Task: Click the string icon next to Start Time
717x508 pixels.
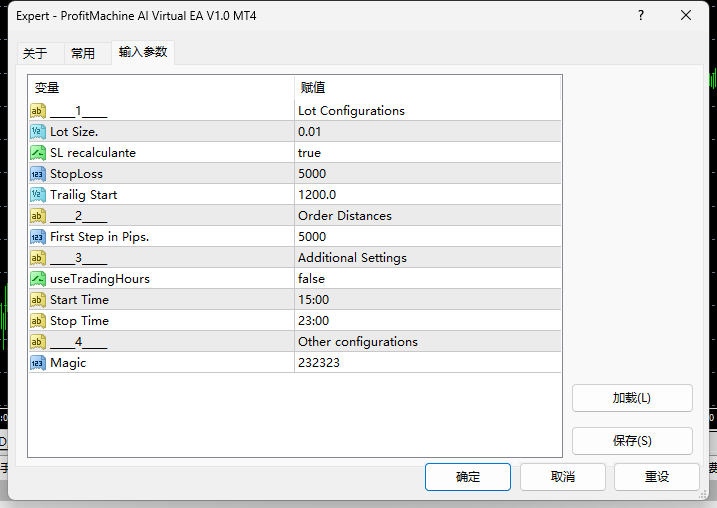Action: [x=37, y=300]
